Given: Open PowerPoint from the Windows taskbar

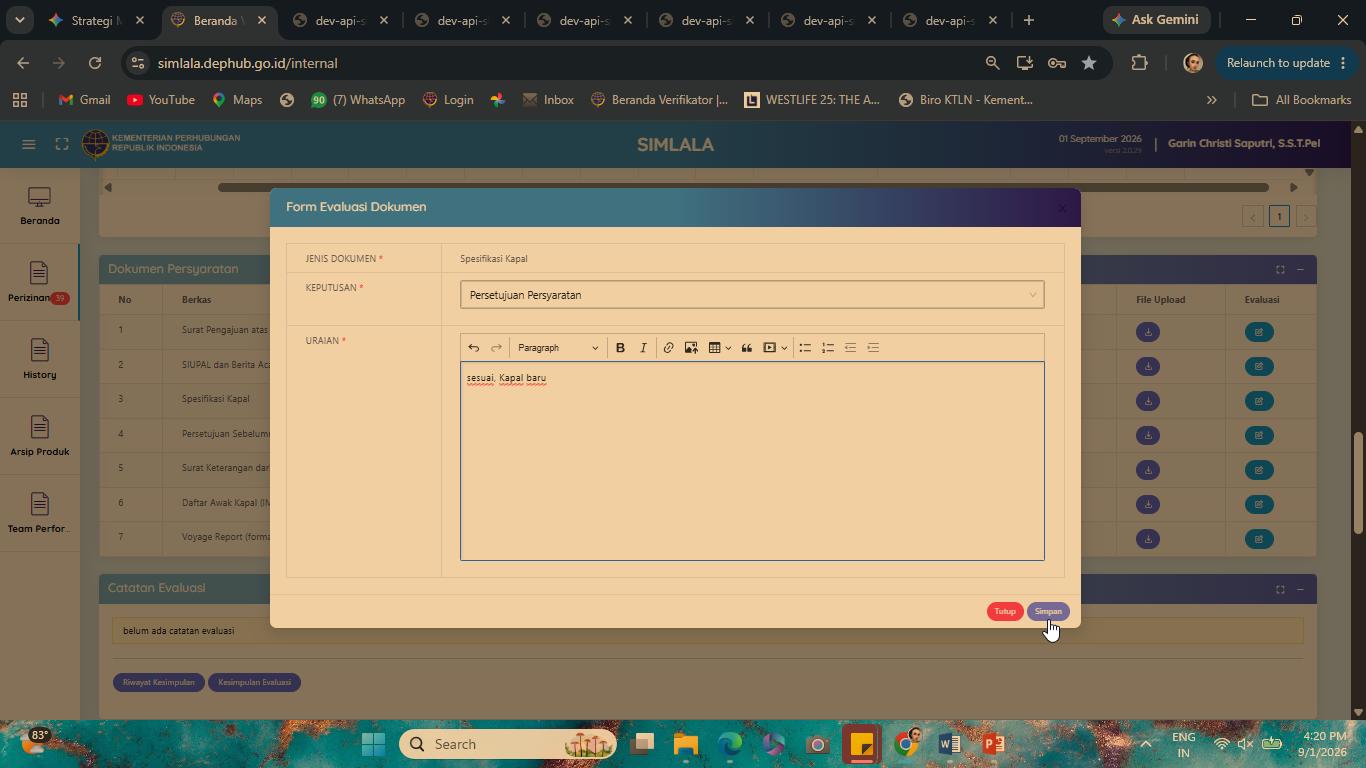Looking at the screenshot, I should pyautogui.click(x=993, y=744).
